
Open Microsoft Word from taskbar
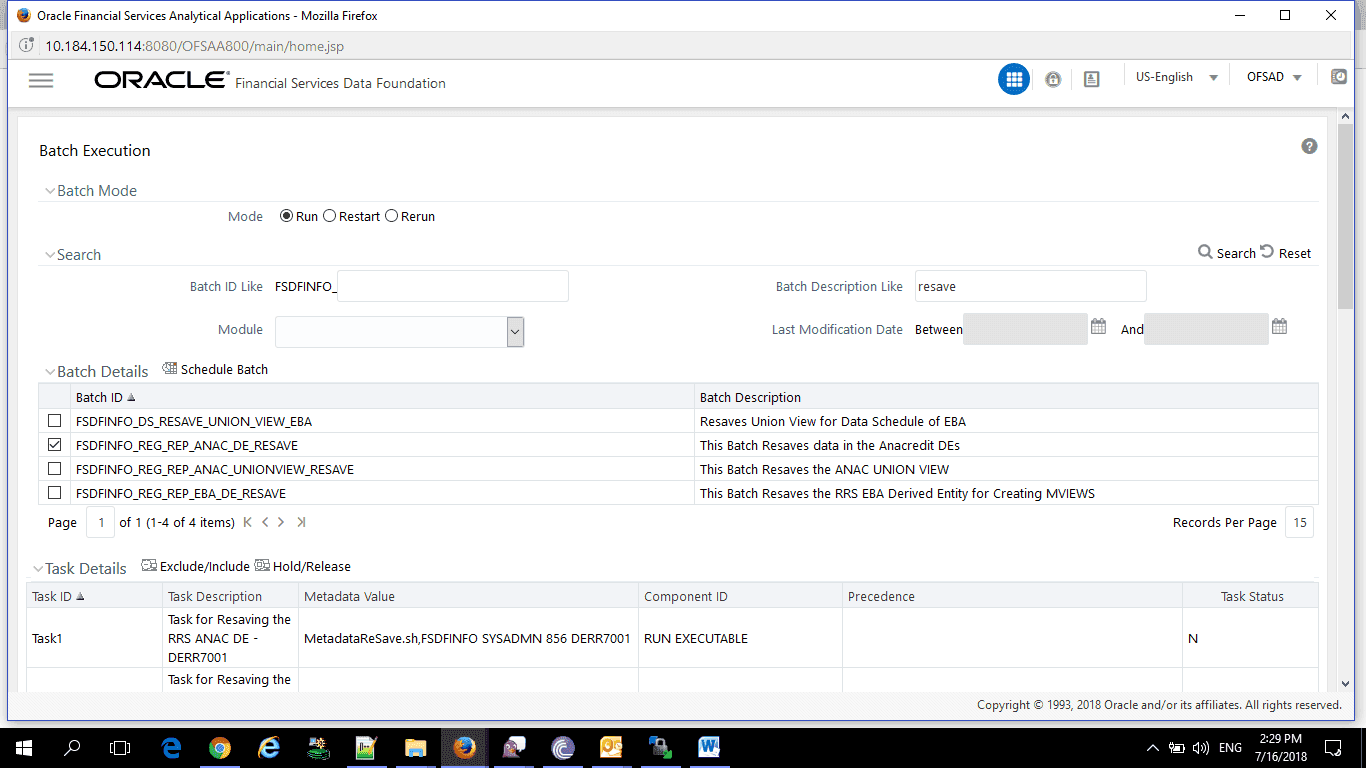[709, 747]
